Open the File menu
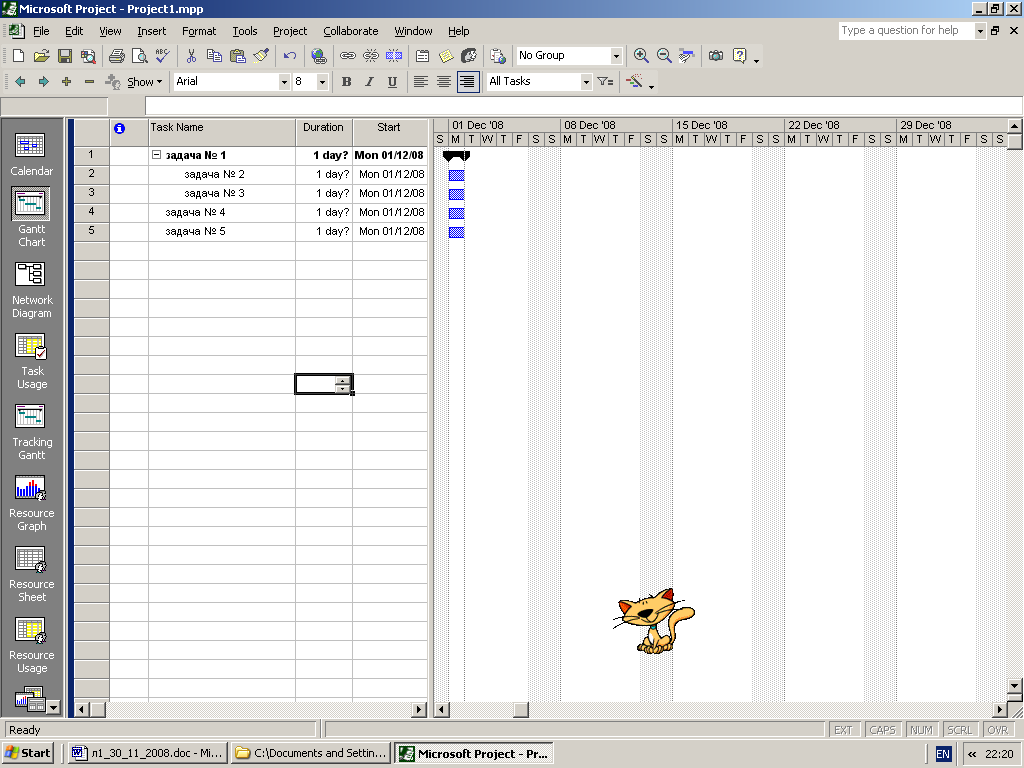The image size is (1024, 768). [x=41, y=31]
